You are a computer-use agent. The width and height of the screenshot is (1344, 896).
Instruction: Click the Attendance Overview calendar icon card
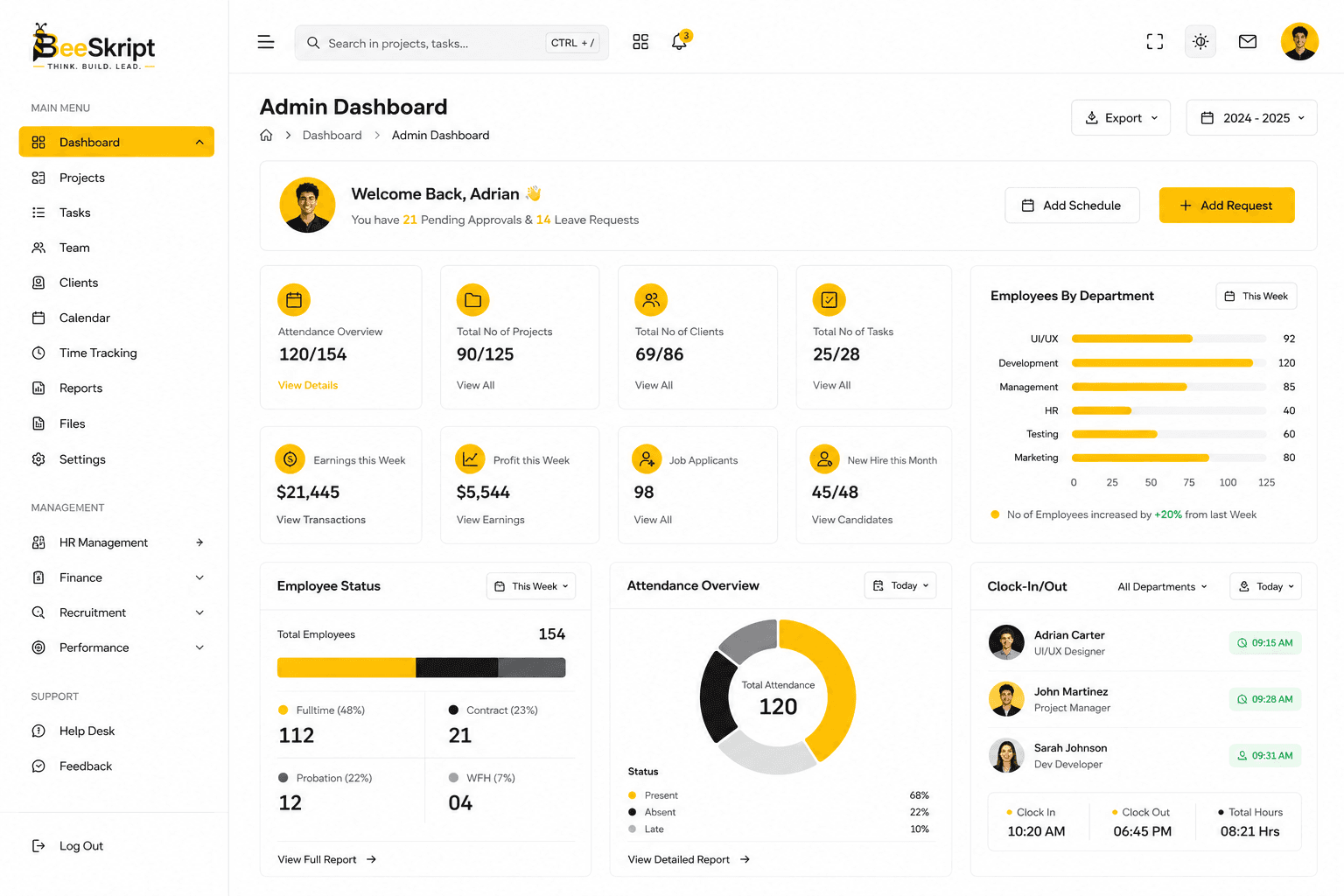(x=294, y=300)
